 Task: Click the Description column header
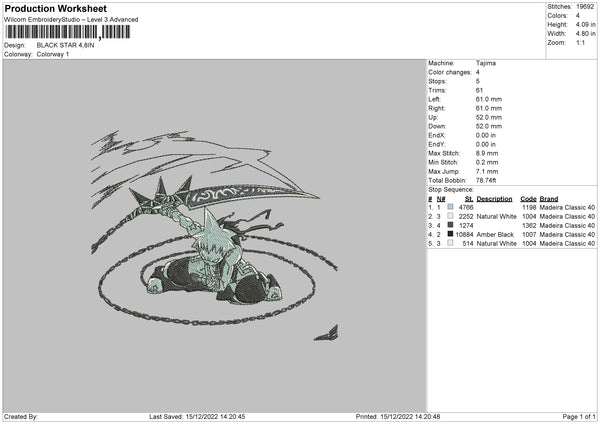(494, 199)
